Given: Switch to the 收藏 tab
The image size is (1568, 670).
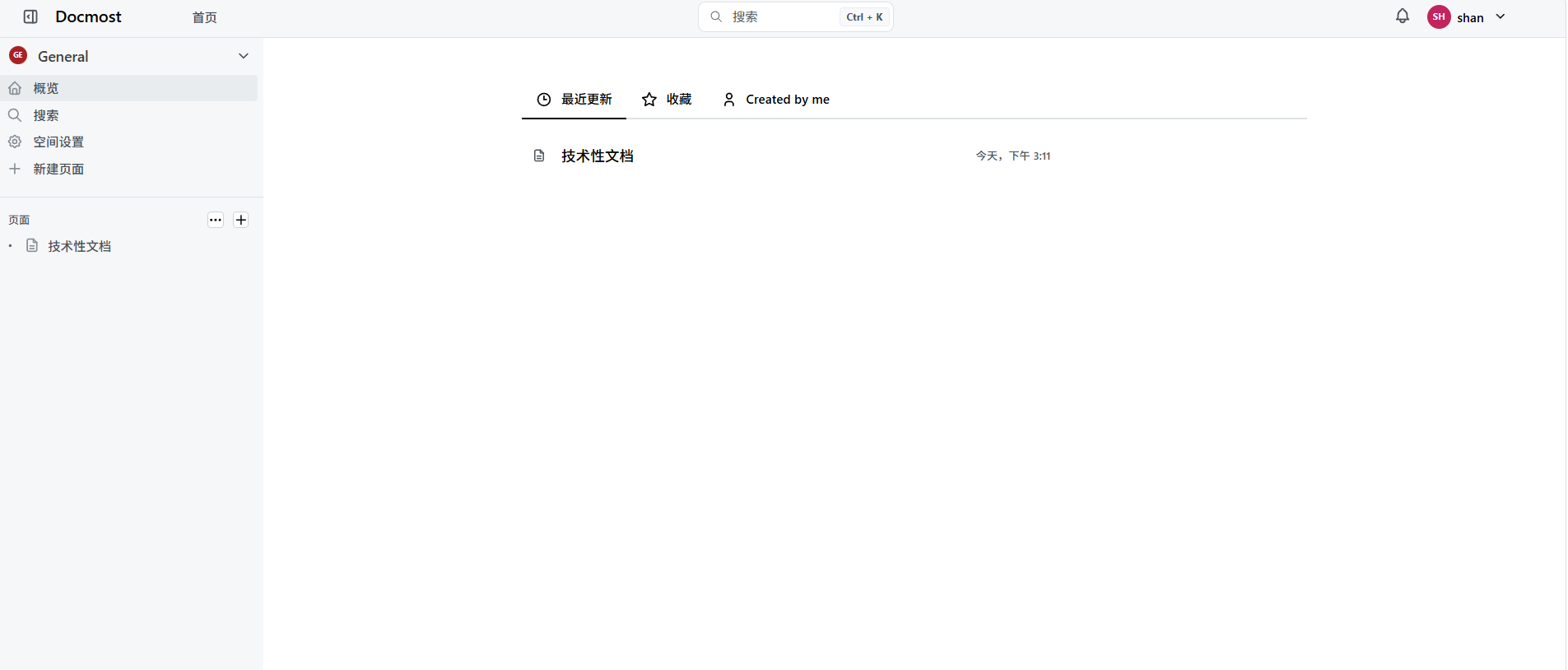Looking at the screenshot, I should (667, 100).
